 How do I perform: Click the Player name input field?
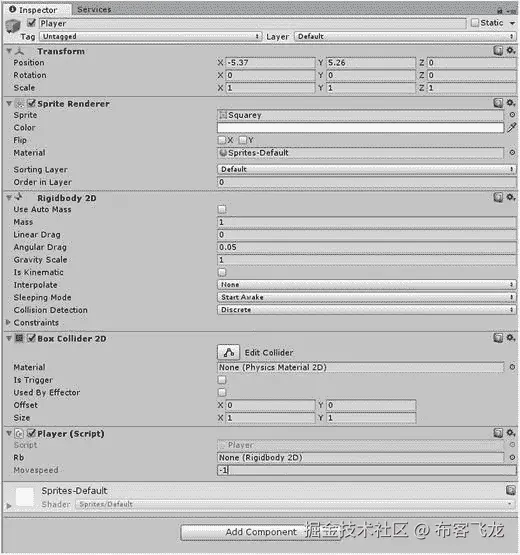pyautogui.click(x=252, y=23)
